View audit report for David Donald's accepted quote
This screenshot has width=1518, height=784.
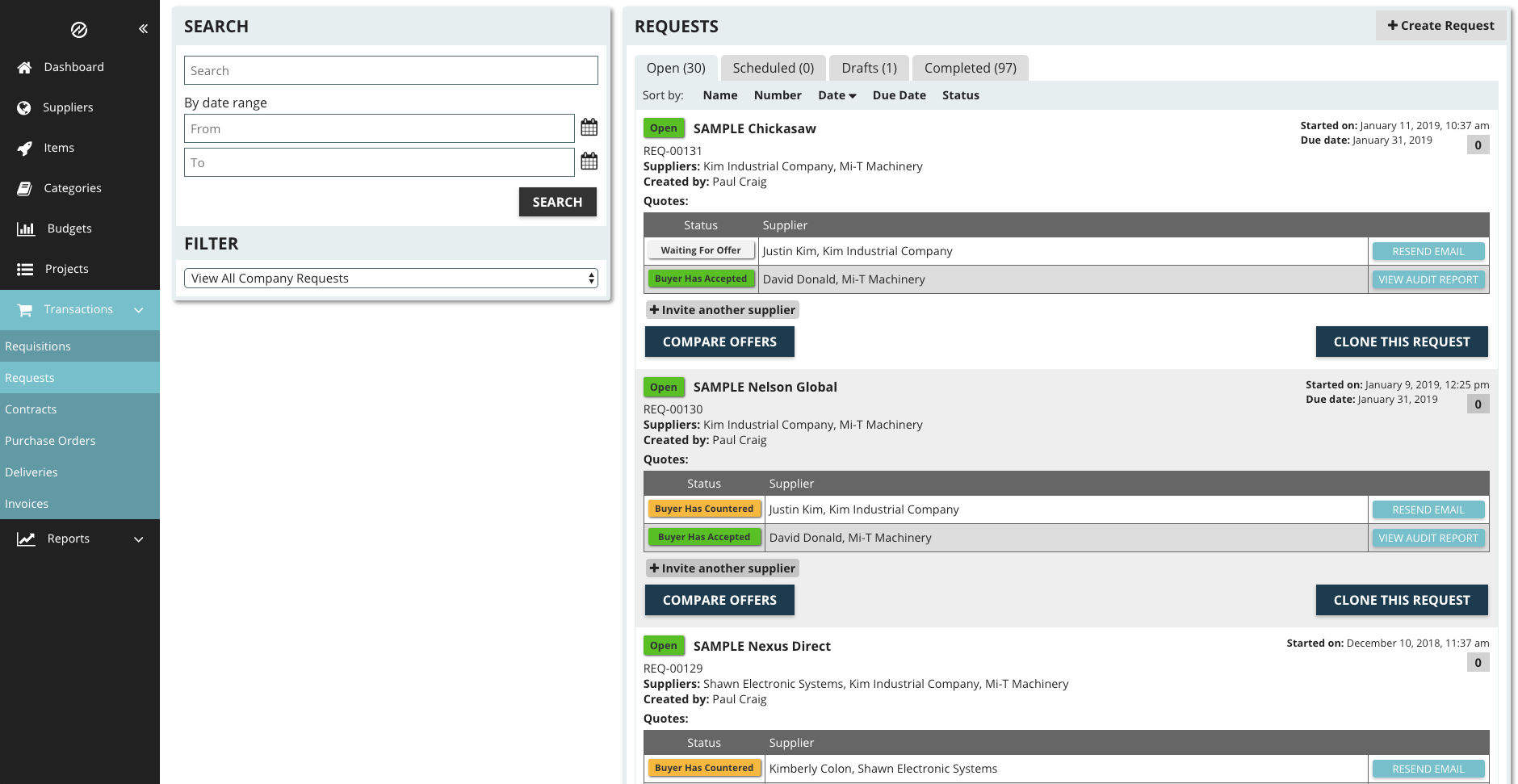[1428, 279]
